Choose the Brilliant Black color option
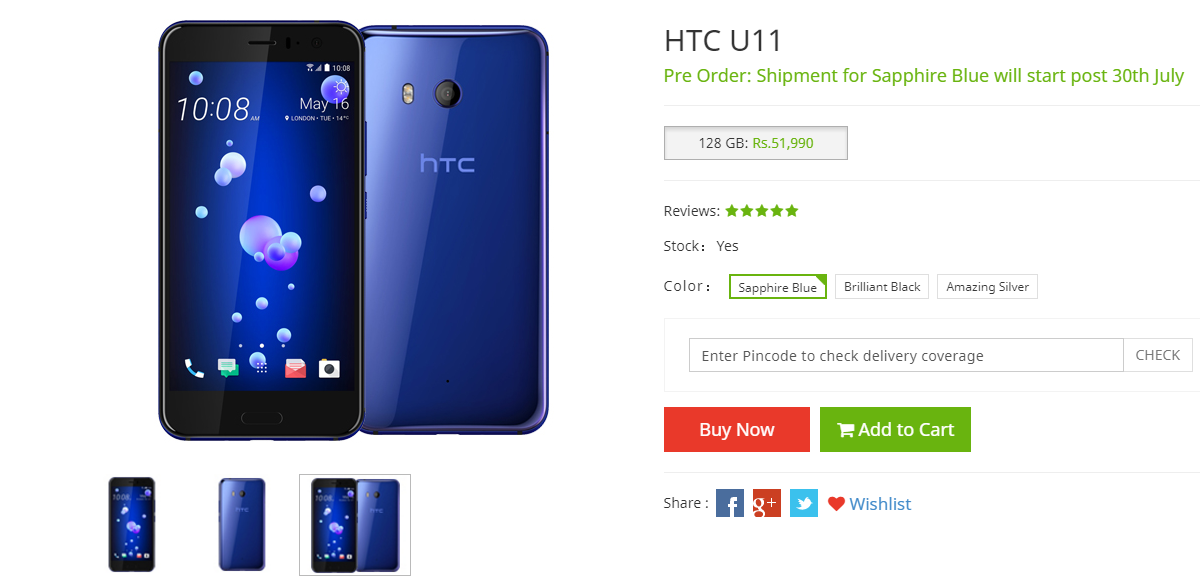The width and height of the screenshot is (1200, 581). tap(882, 287)
